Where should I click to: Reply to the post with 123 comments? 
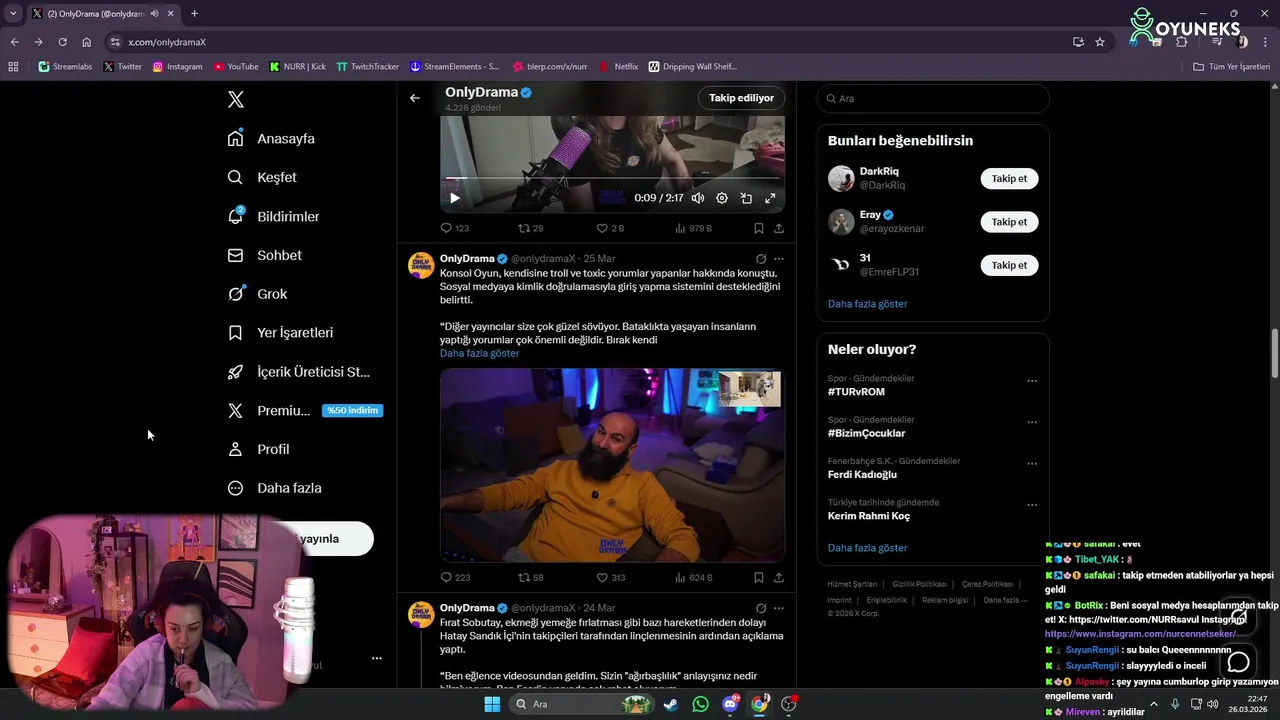[455, 228]
